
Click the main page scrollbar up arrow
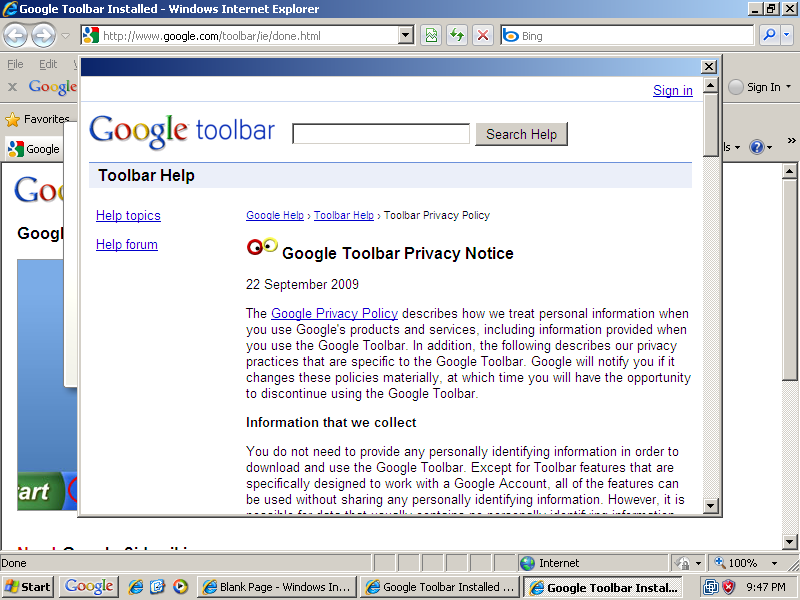[x=789, y=171]
